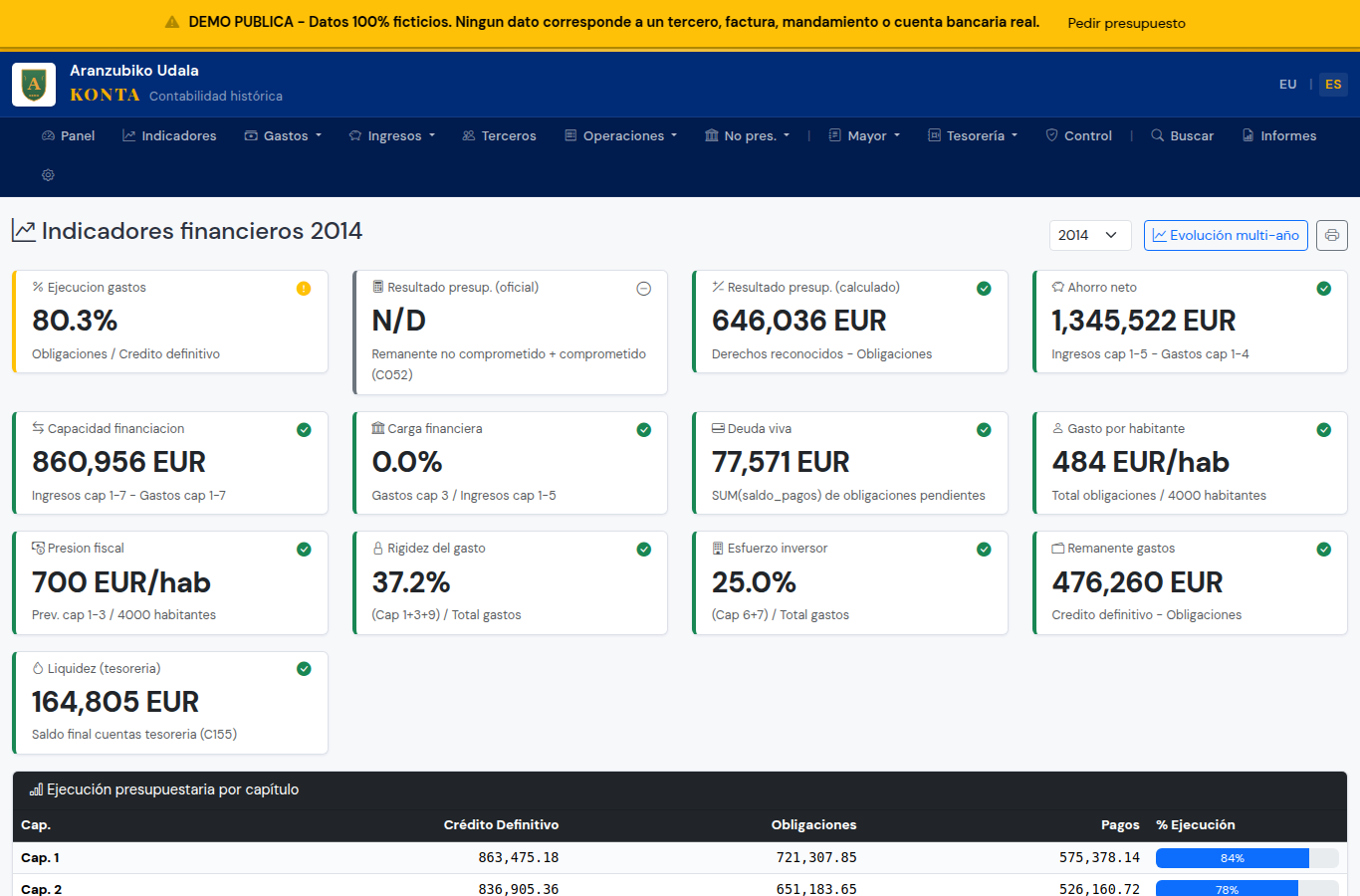1360x896 pixels.
Task: Click the bar chart icon in Ejecución presupuestaria header
Action: 36,789
